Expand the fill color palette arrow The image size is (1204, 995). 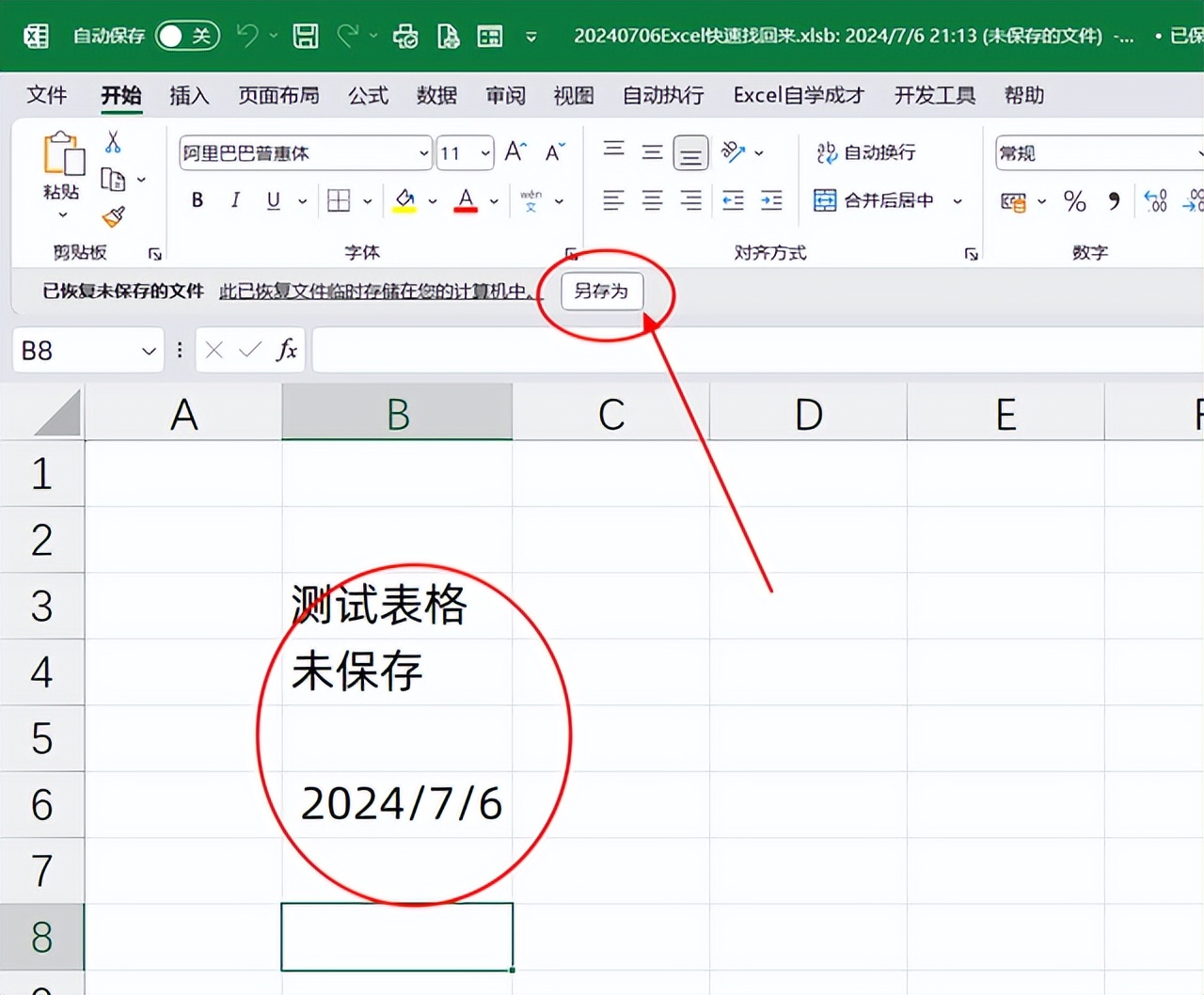coord(433,201)
